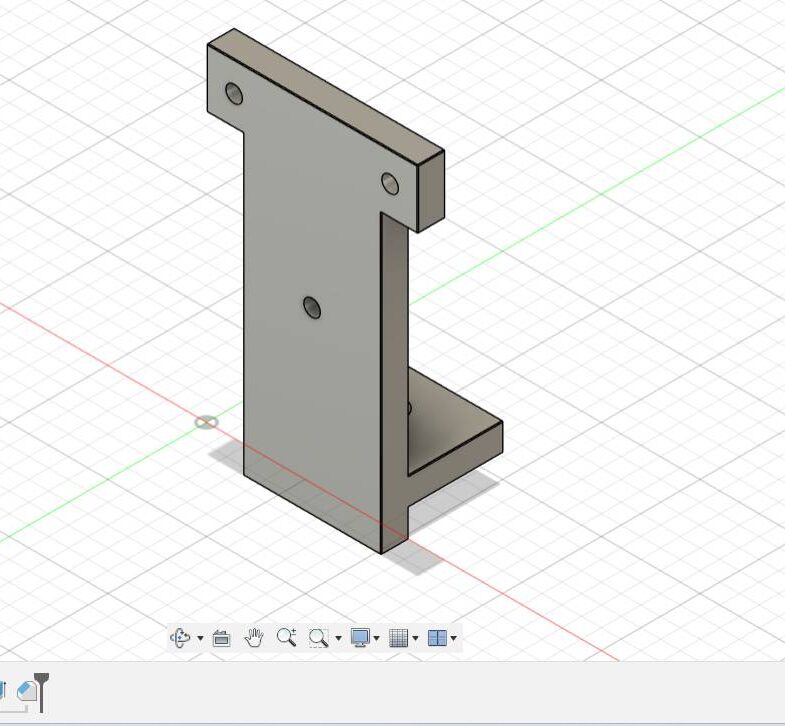Click the Viewports layout icon
785x726 pixels.
436,638
